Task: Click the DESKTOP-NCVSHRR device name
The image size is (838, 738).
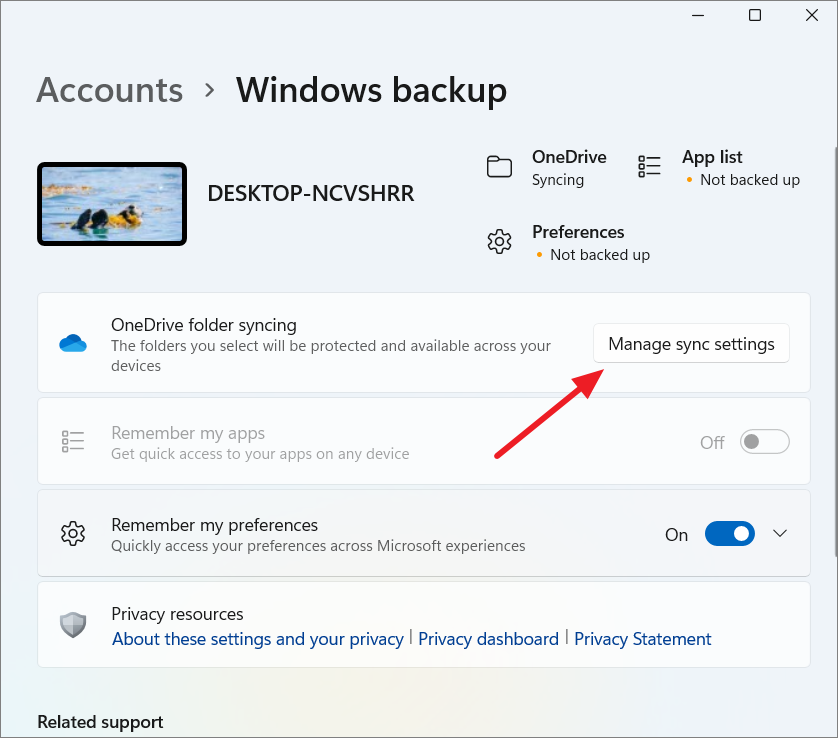Action: (x=311, y=193)
